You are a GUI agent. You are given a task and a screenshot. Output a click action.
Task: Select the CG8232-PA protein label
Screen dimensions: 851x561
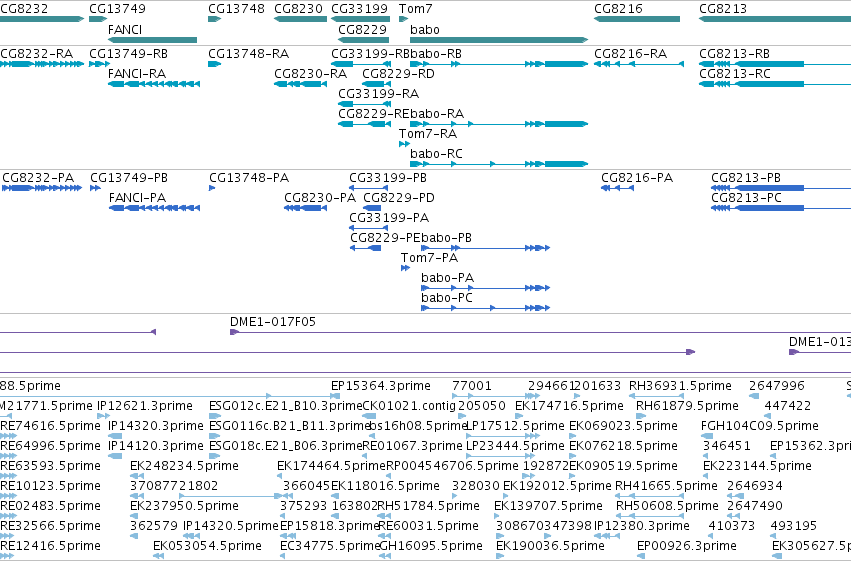(38, 178)
